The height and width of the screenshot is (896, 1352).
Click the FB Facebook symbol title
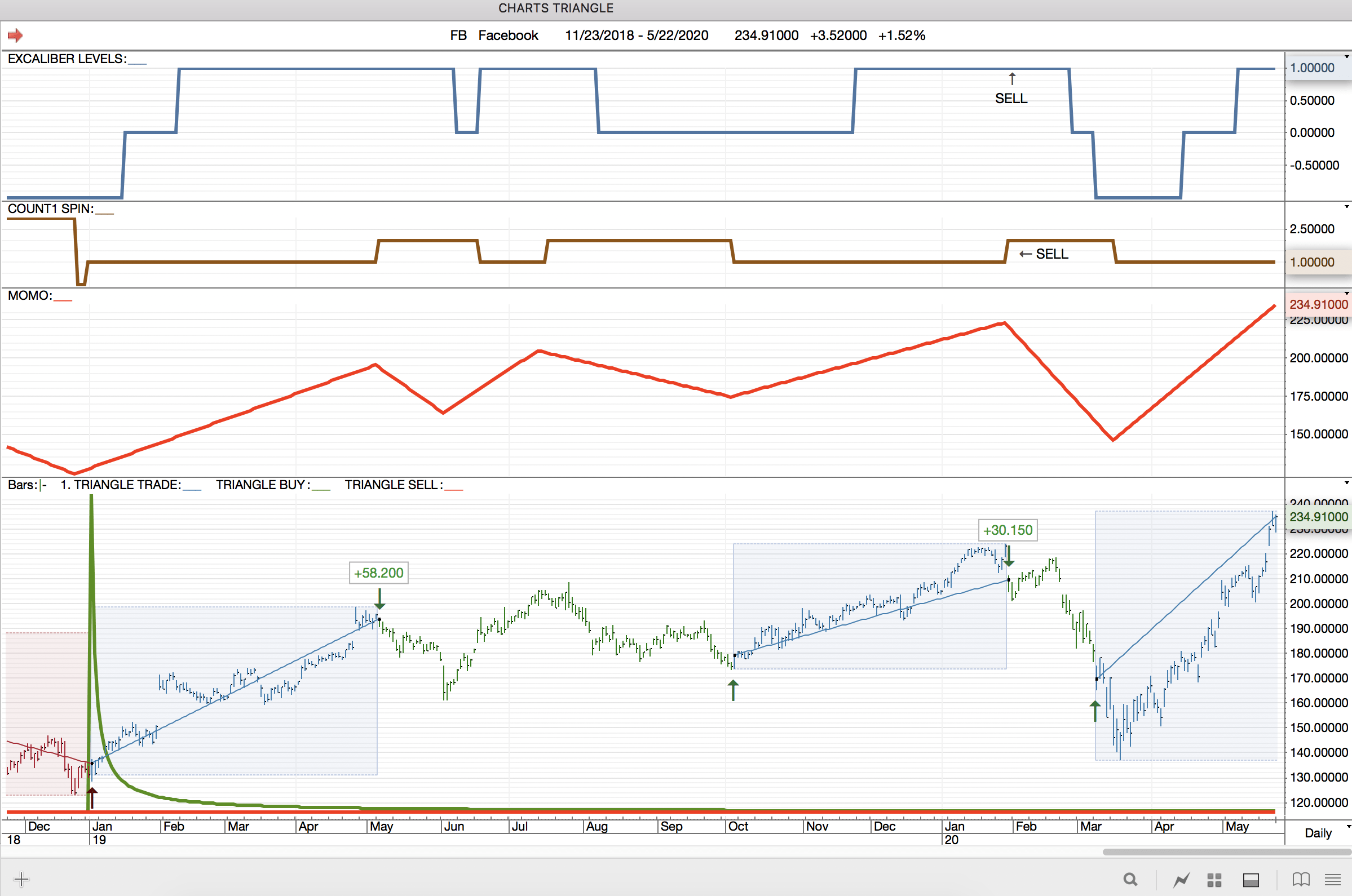(x=494, y=36)
